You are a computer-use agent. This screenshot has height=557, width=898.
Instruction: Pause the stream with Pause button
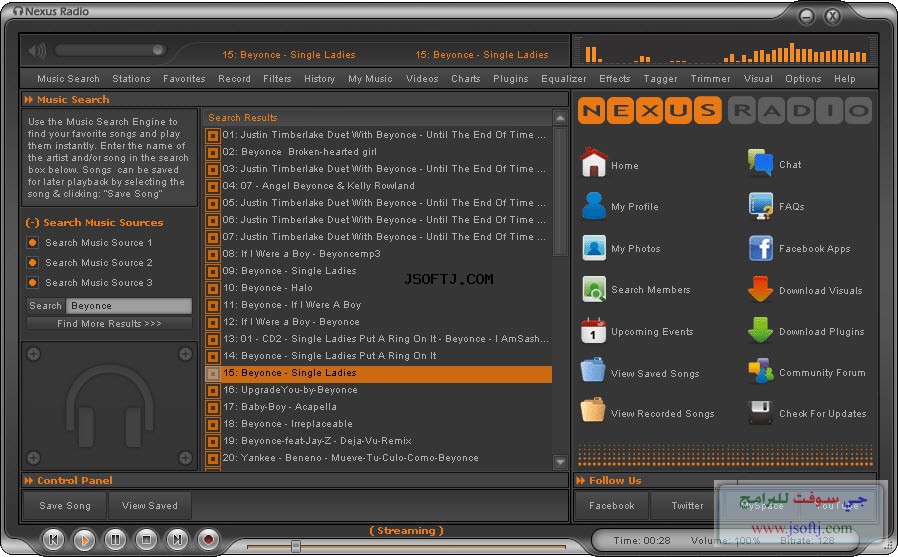115,539
